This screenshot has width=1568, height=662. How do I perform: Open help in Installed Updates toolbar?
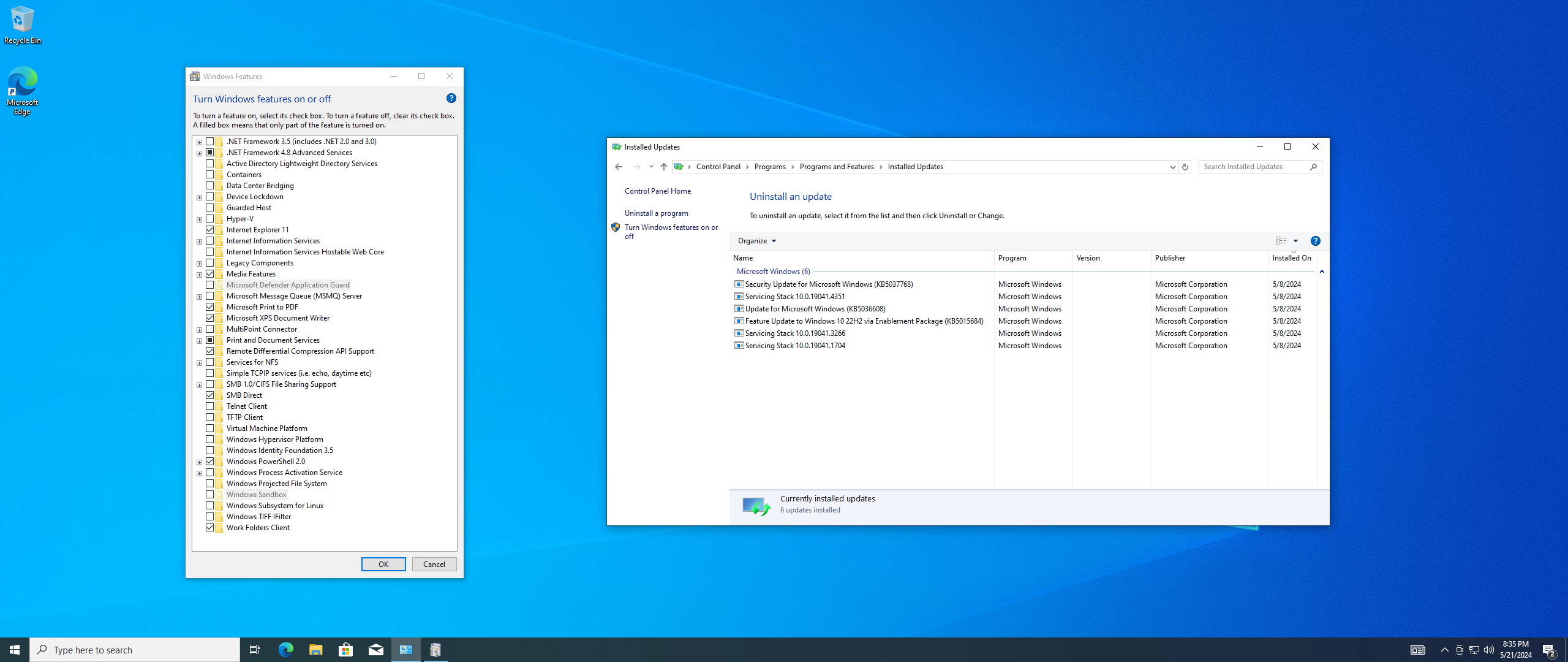pos(1315,241)
